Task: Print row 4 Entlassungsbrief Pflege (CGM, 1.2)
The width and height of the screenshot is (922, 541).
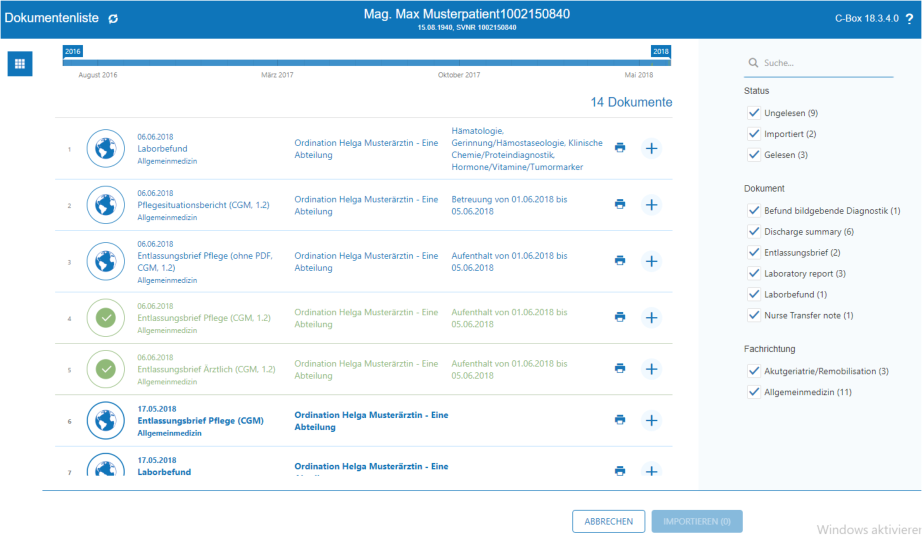Action: coord(620,317)
